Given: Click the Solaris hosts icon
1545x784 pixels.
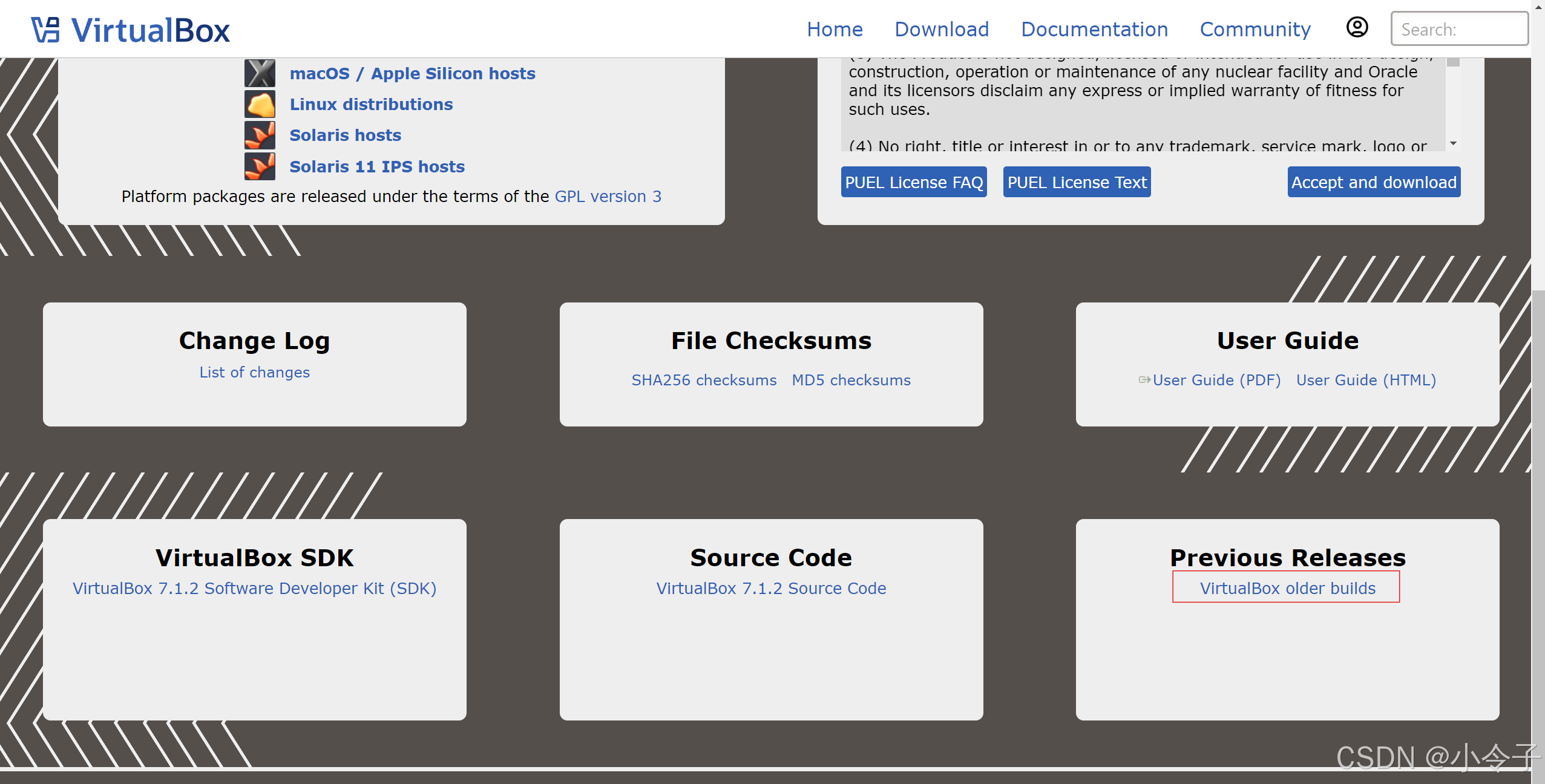Looking at the screenshot, I should pos(260,135).
